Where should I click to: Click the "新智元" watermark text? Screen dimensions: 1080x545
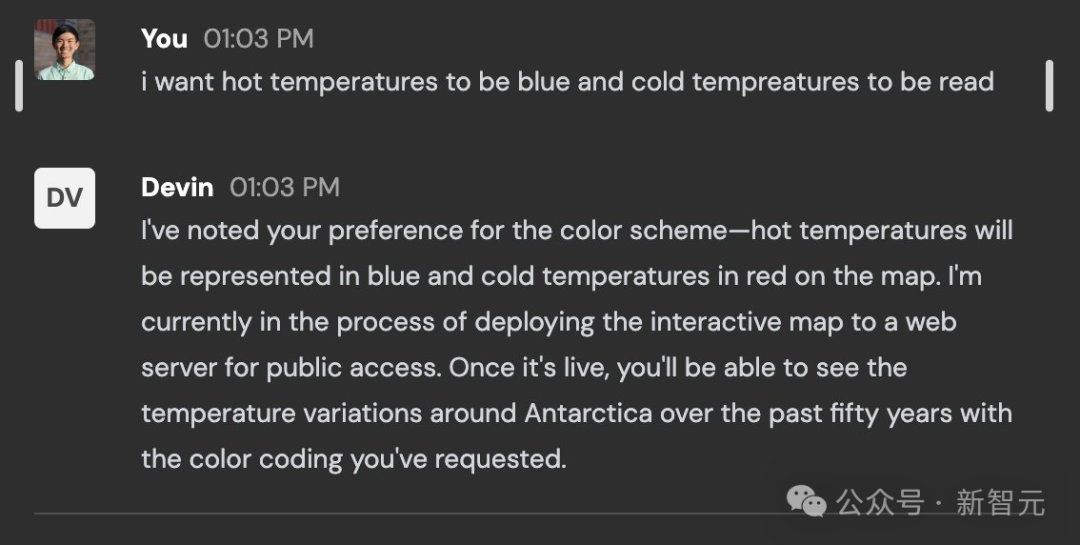pos(1000,502)
